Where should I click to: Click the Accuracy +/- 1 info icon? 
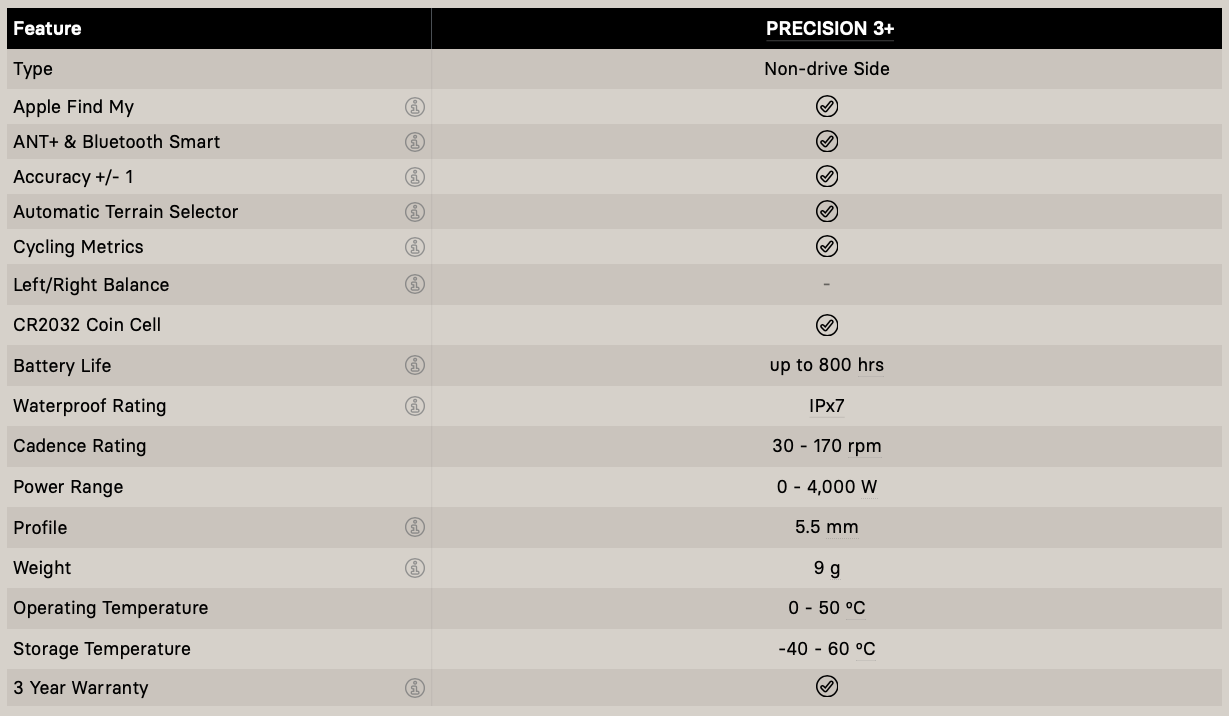[x=415, y=177]
